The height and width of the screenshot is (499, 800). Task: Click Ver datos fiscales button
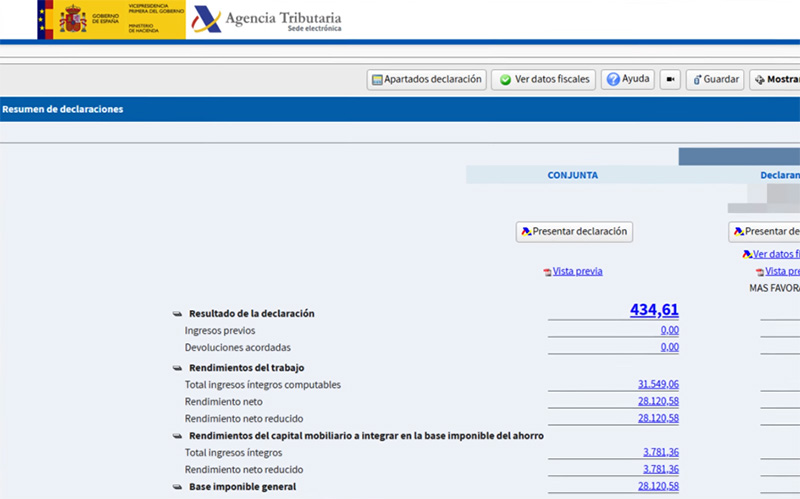click(543, 80)
